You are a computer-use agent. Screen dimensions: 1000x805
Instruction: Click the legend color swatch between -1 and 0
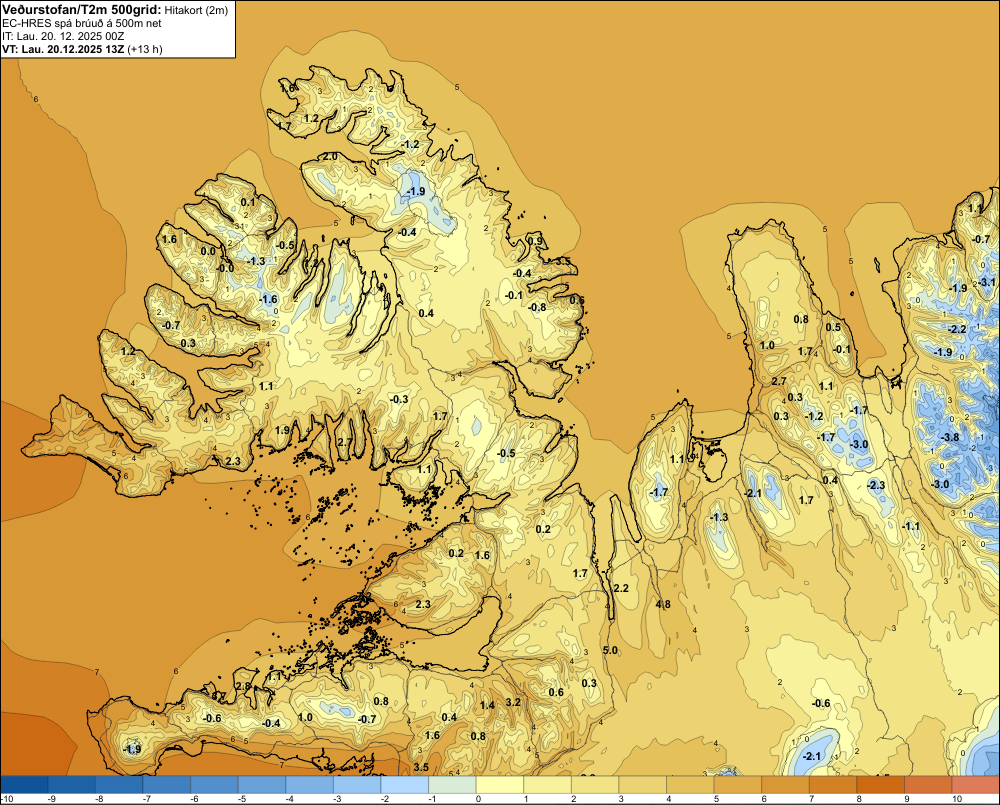(x=452, y=785)
